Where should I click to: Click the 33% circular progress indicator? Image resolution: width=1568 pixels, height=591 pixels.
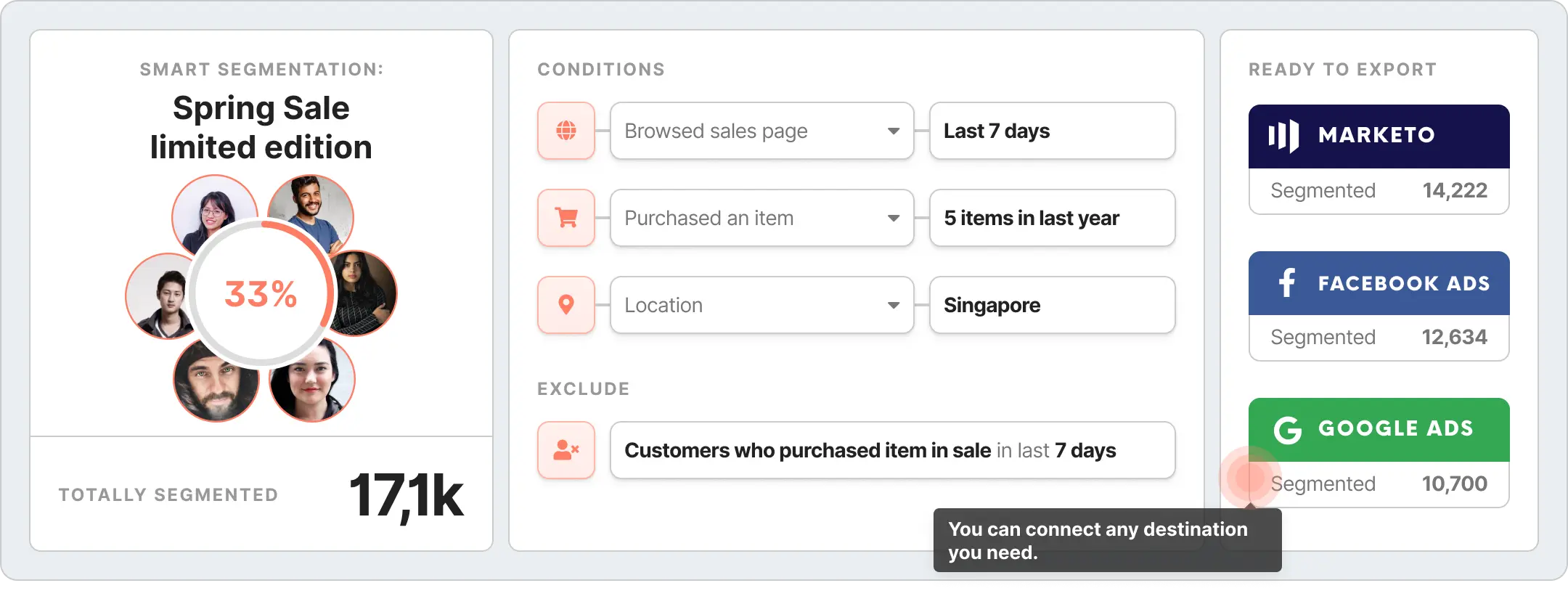pyautogui.click(x=261, y=294)
